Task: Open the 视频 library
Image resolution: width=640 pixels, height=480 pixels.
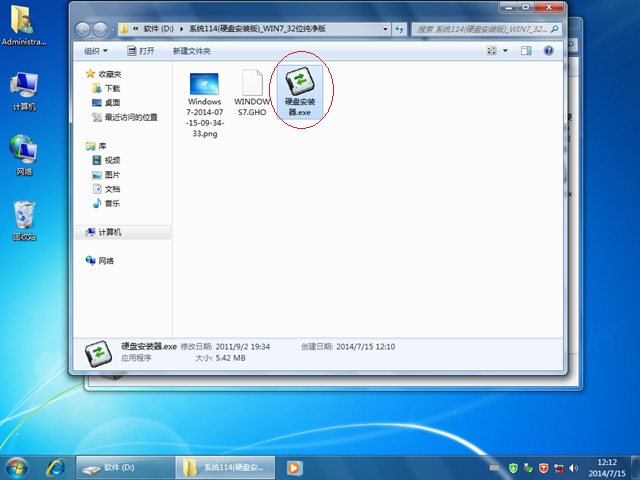Action: pos(112,160)
